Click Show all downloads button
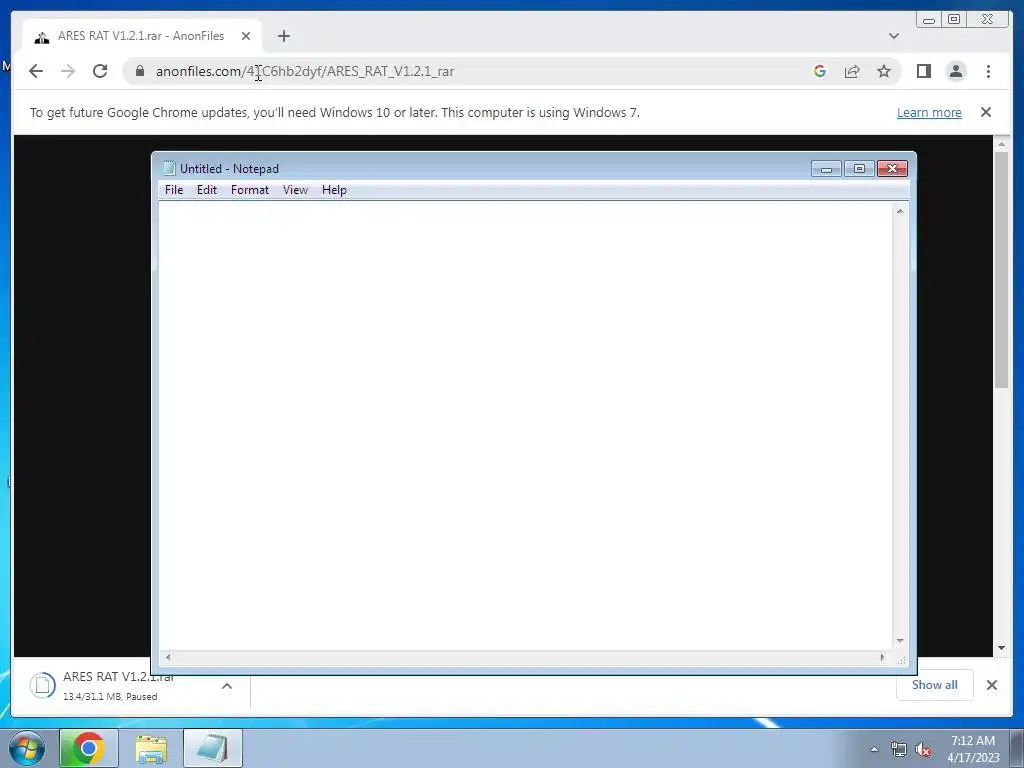 935,685
